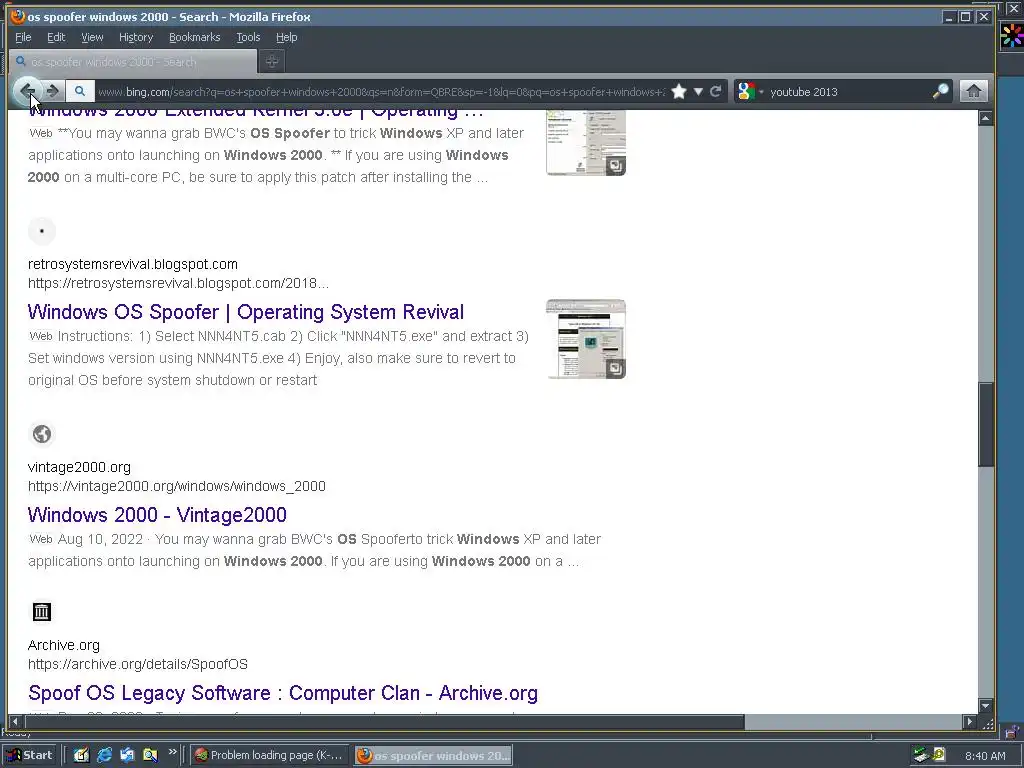Click the vintage2000.org site name
The height and width of the screenshot is (768, 1024).
[x=79, y=468]
